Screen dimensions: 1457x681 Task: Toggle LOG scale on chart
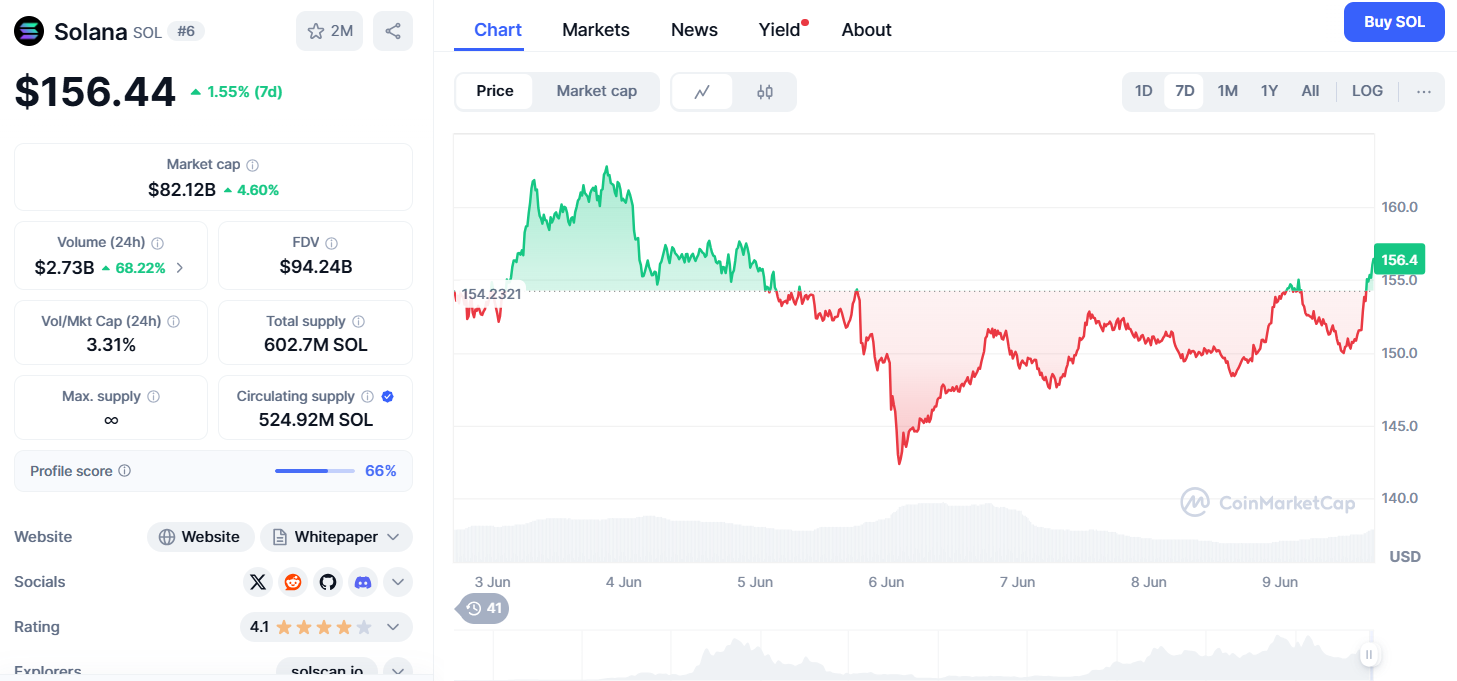(x=1367, y=91)
